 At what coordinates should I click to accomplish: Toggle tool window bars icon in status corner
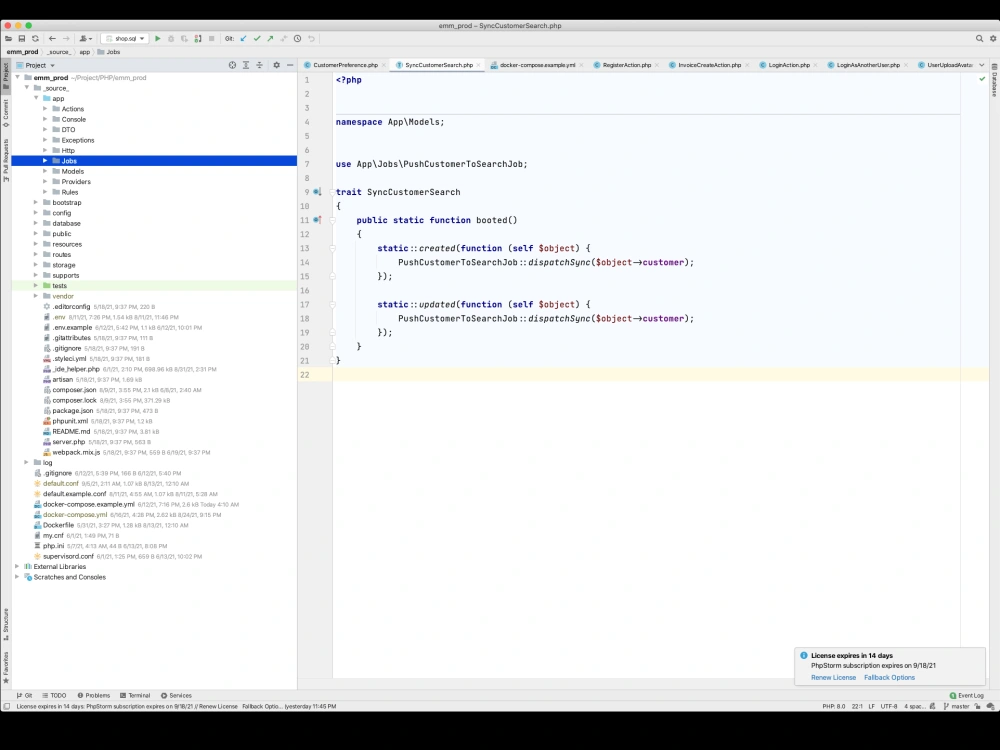click(6, 707)
